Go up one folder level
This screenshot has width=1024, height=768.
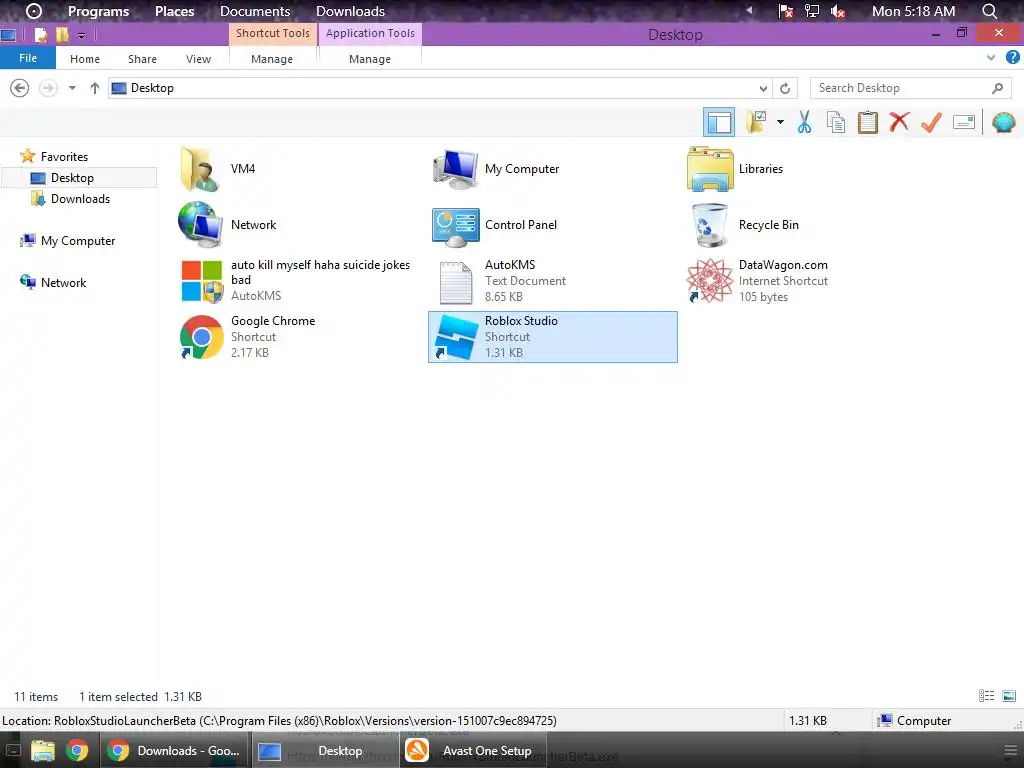(95, 88)
